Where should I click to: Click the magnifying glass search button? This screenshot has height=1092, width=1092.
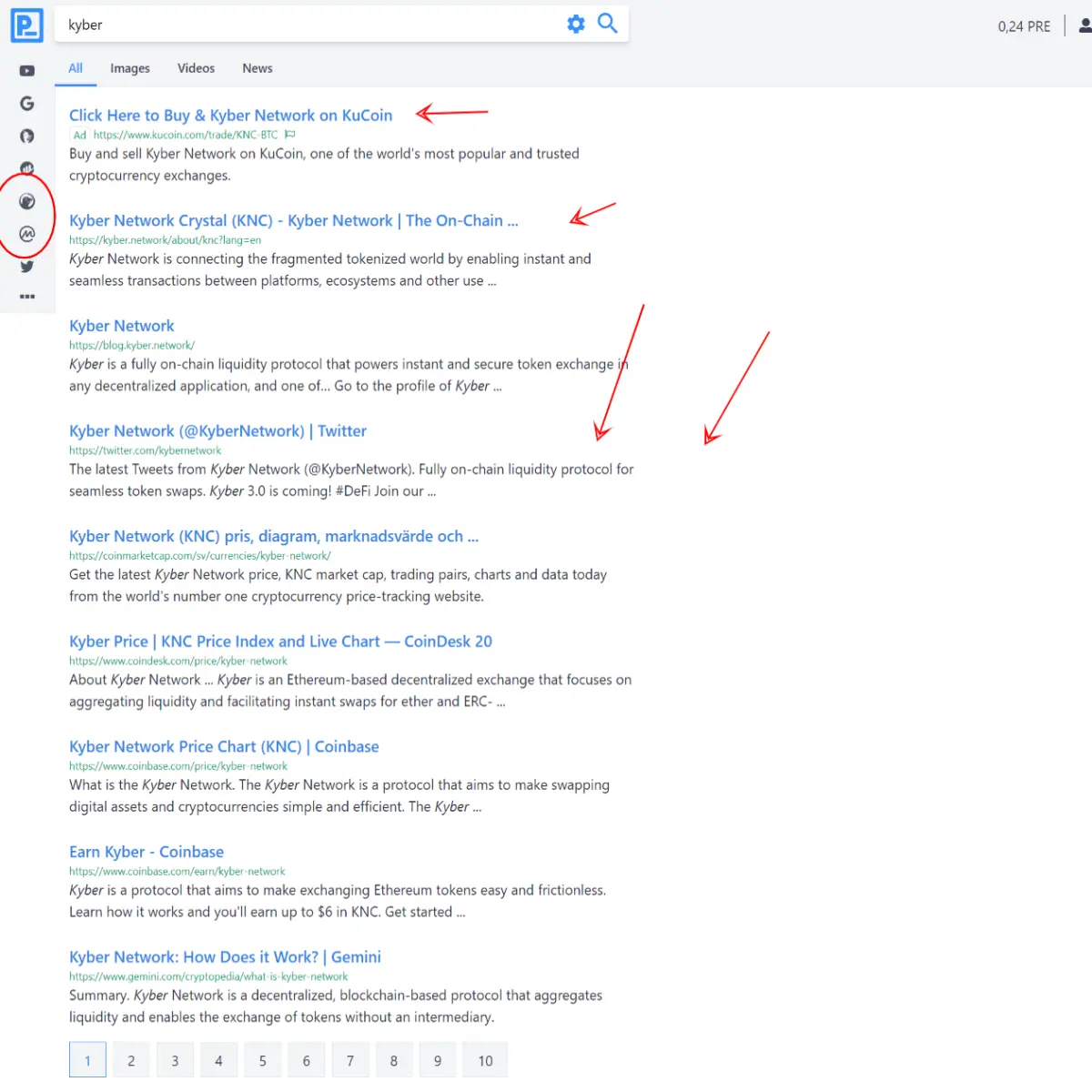[608, 24]
